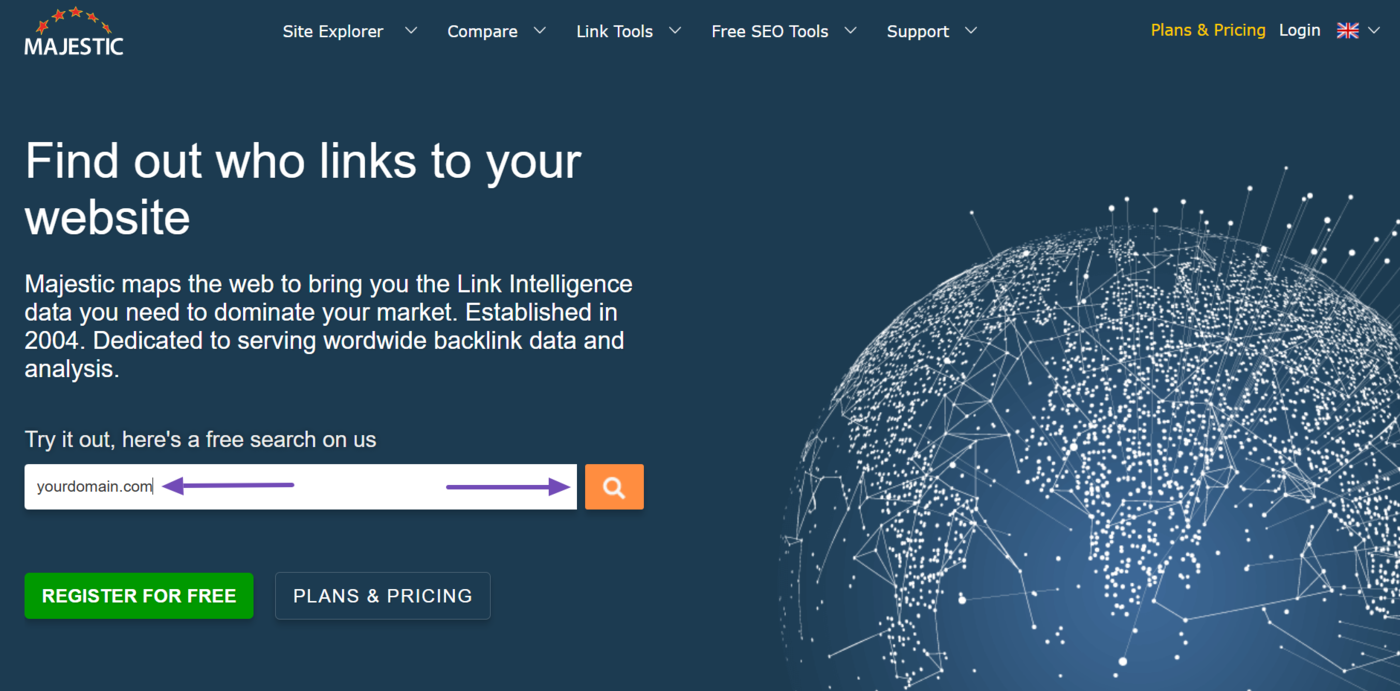Click the orange magnifying glass search button

pyautogui.click(x=614, y=487)
